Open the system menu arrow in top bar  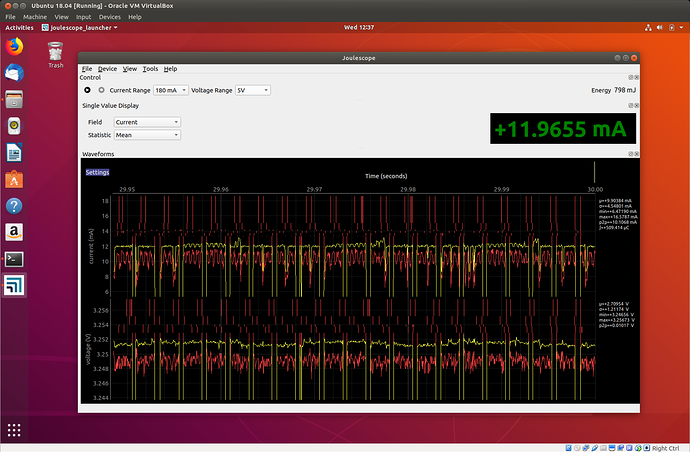(x=681, y=27)
